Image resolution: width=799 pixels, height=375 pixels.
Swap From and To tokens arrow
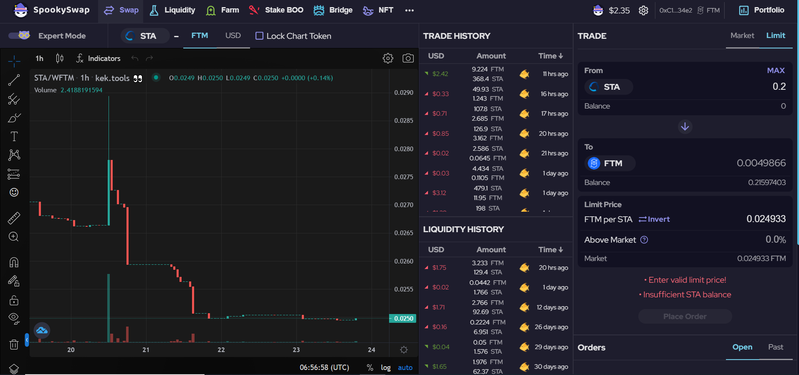coord(685,126)
